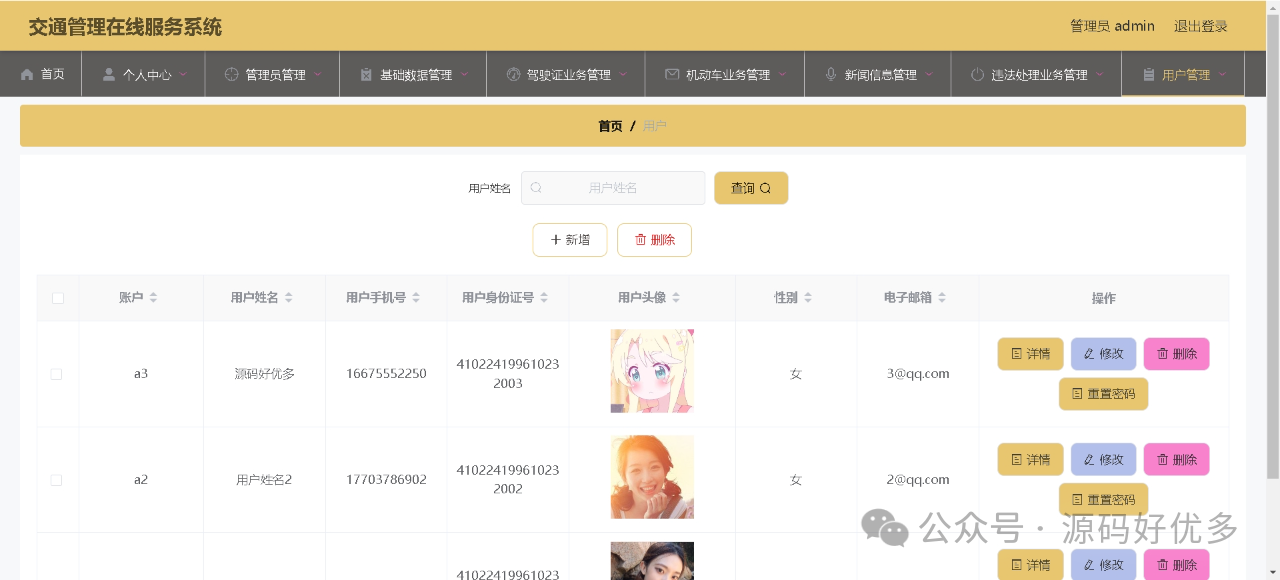Click 重置密码 for user a2
This screenshot has height=580, width=1280.
(x=1103, y=500)
